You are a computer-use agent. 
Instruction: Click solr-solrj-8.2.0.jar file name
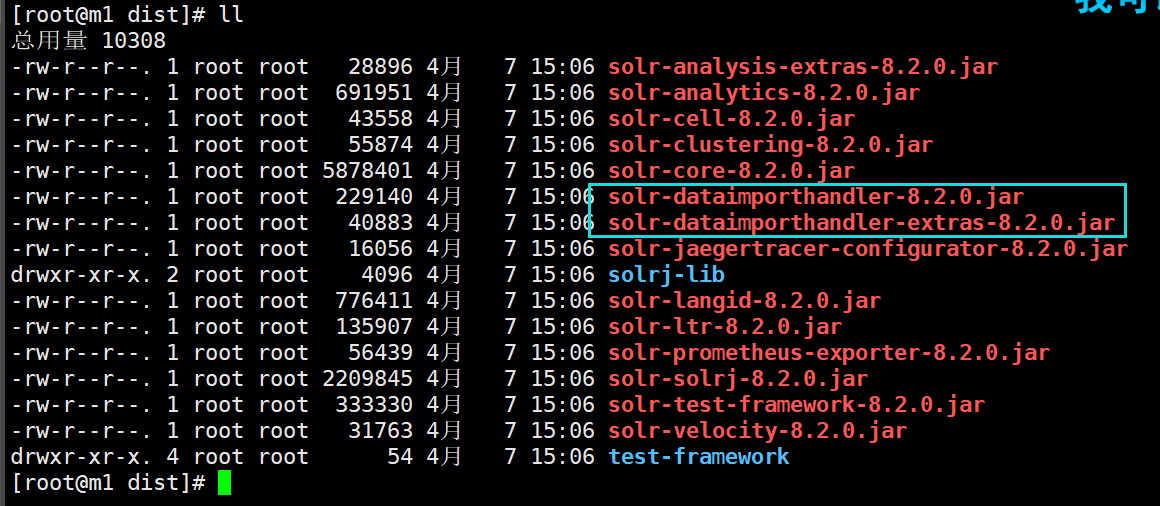pos(738,379)
